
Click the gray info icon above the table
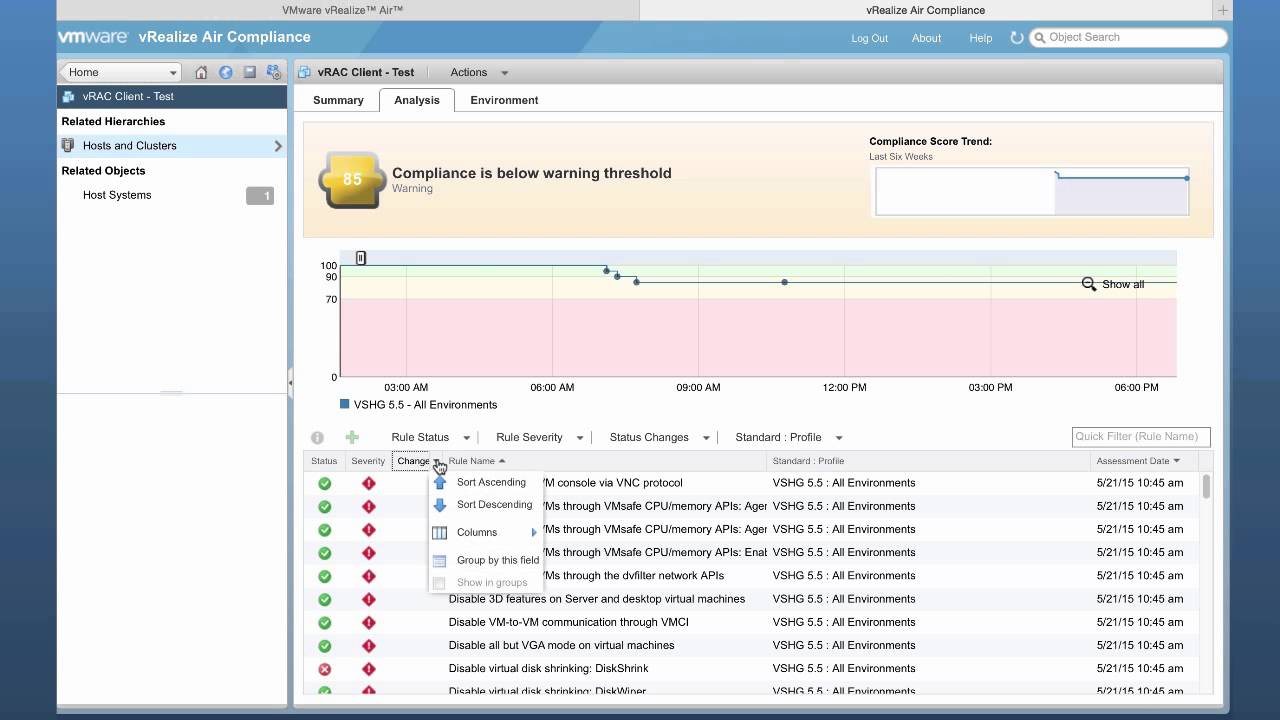(317, 437)
